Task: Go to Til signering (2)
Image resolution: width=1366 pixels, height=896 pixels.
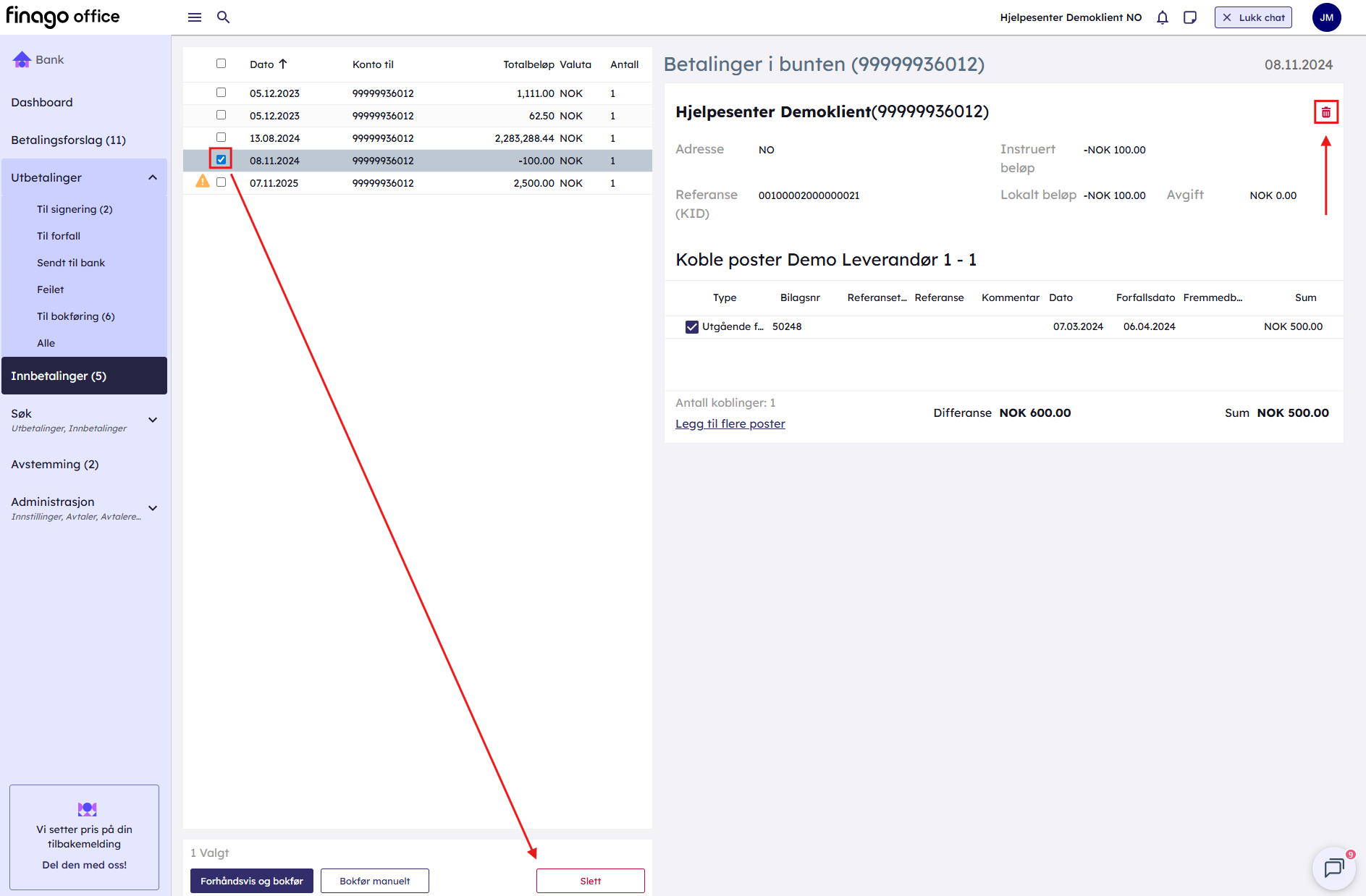Action: tap(75, 209)
